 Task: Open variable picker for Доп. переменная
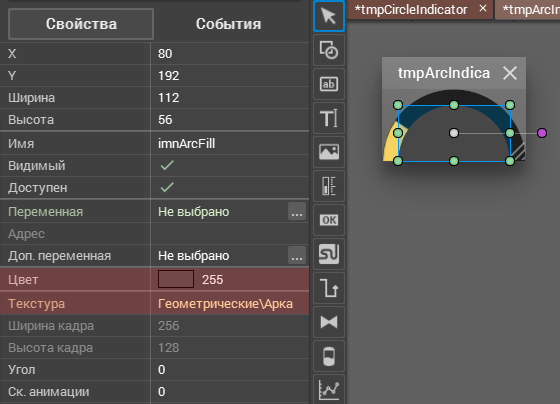(x=297, y=255)
